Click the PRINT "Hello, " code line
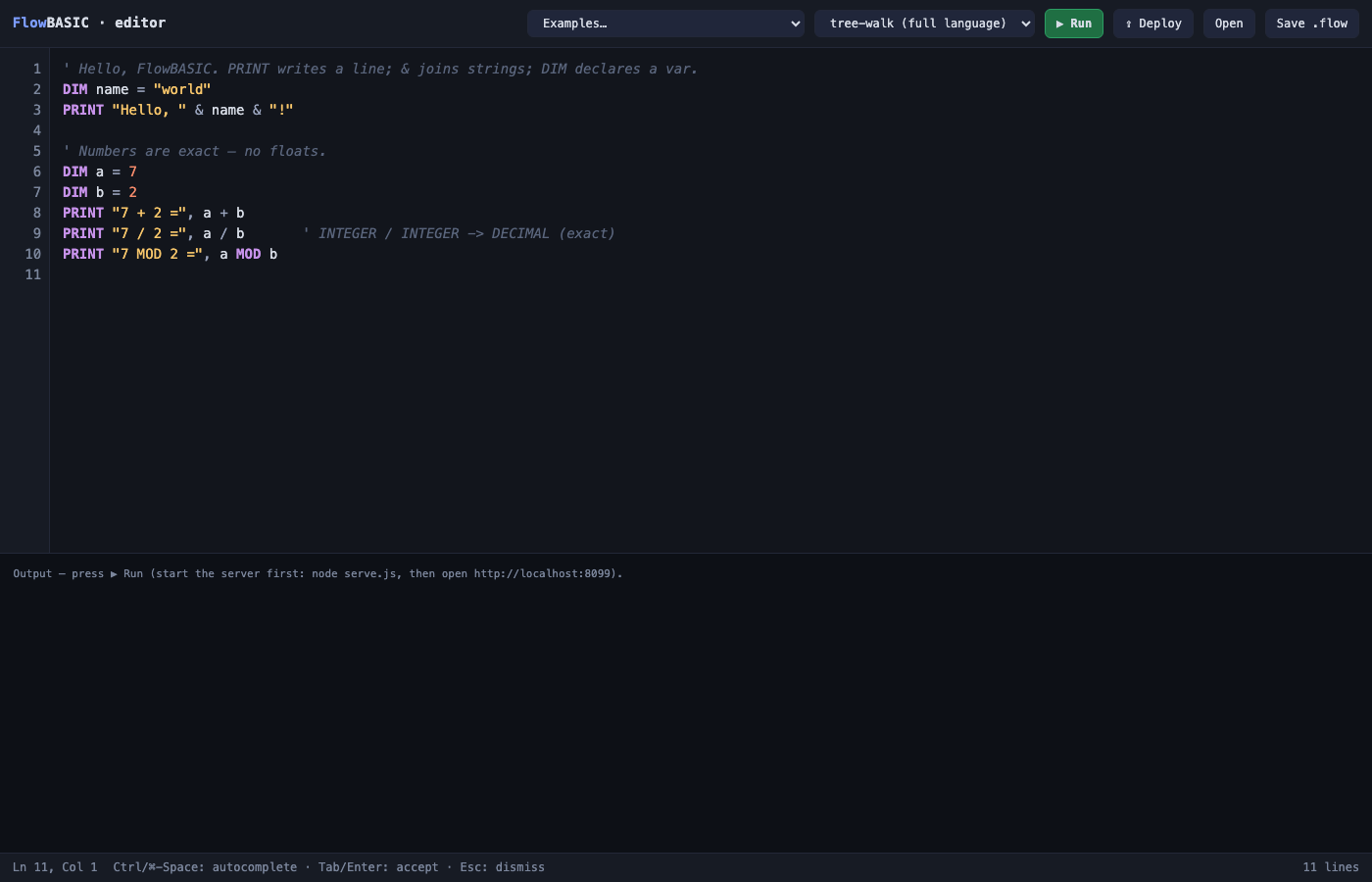This screenshot has width=1372, height=882. click(x=178, y=110)
